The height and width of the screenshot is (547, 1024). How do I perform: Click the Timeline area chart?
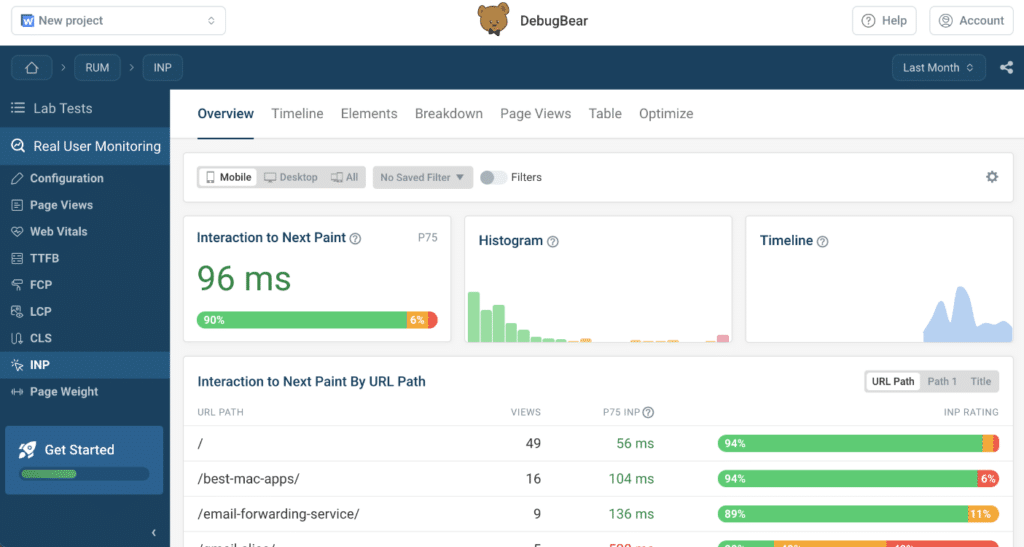pos(968,315)
